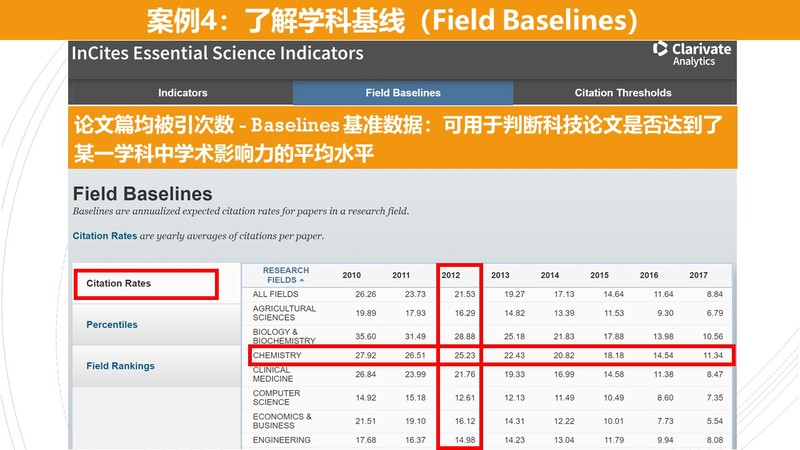Open Field Rankings in the sidebar
The width and height of the screenshot is (800, 450).
pyautogui.click(x=120, y=366)
